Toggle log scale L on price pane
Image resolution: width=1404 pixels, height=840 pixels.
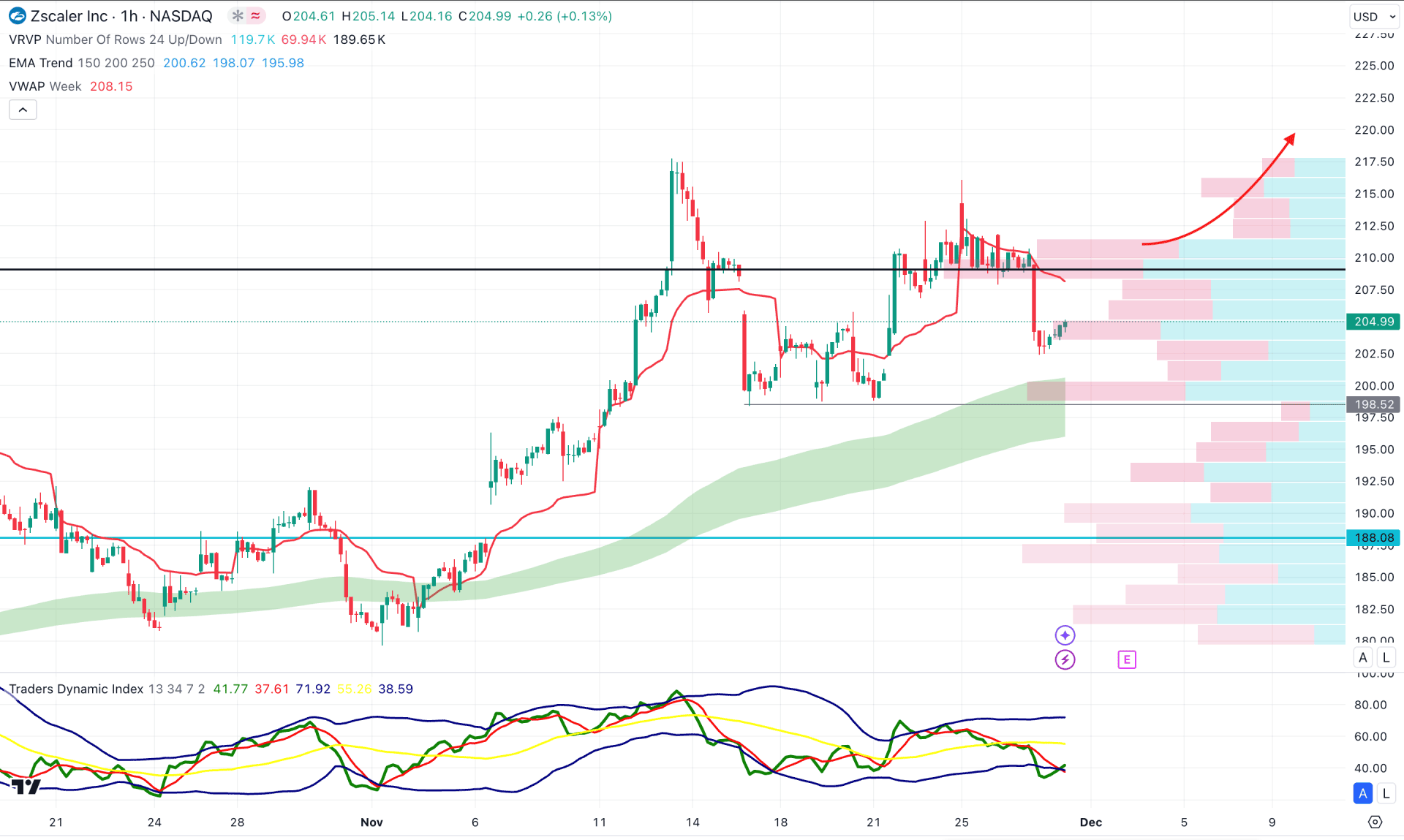click(x=1386, y=657)
